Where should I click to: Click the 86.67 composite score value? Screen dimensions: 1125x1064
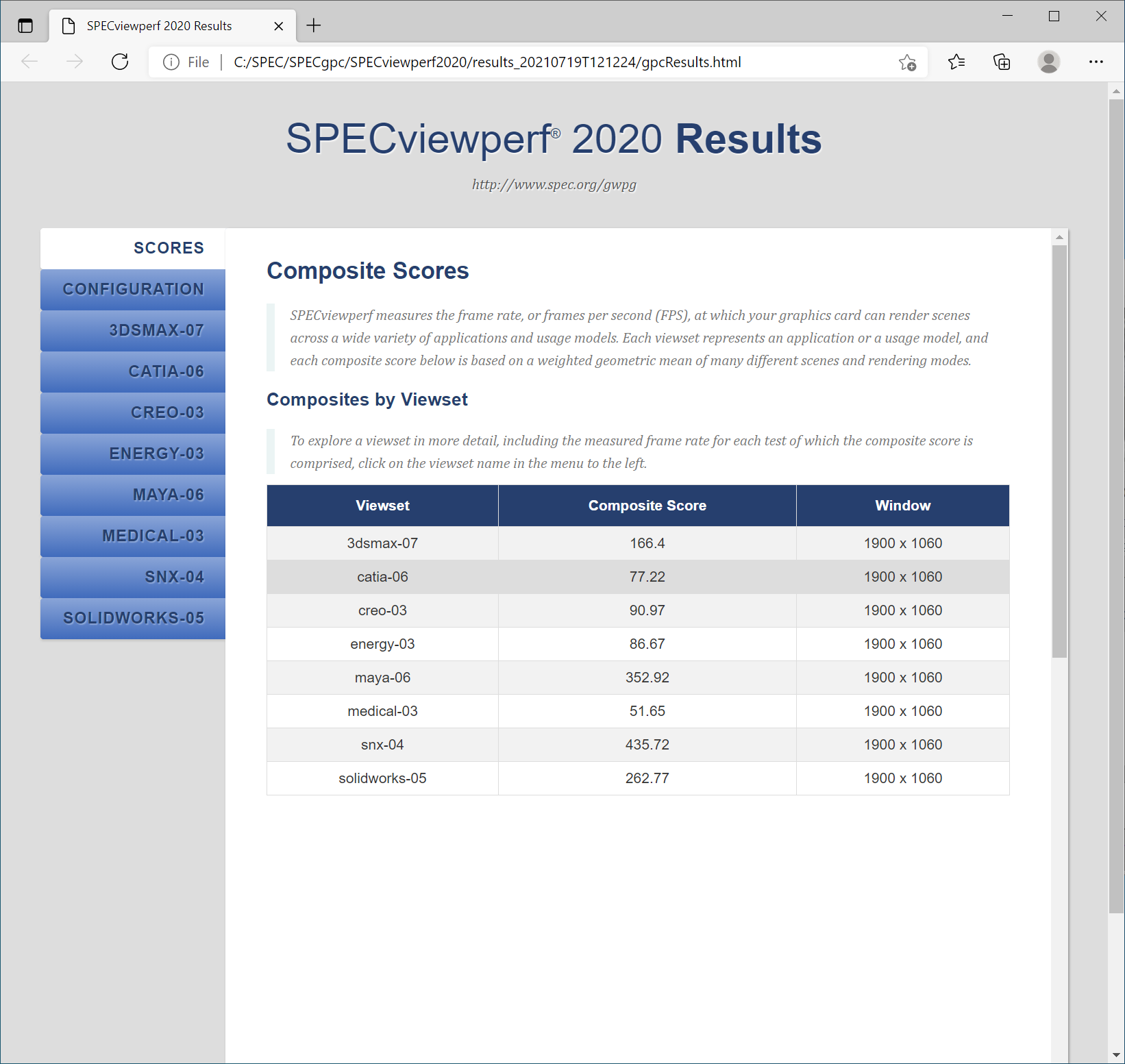647,644
